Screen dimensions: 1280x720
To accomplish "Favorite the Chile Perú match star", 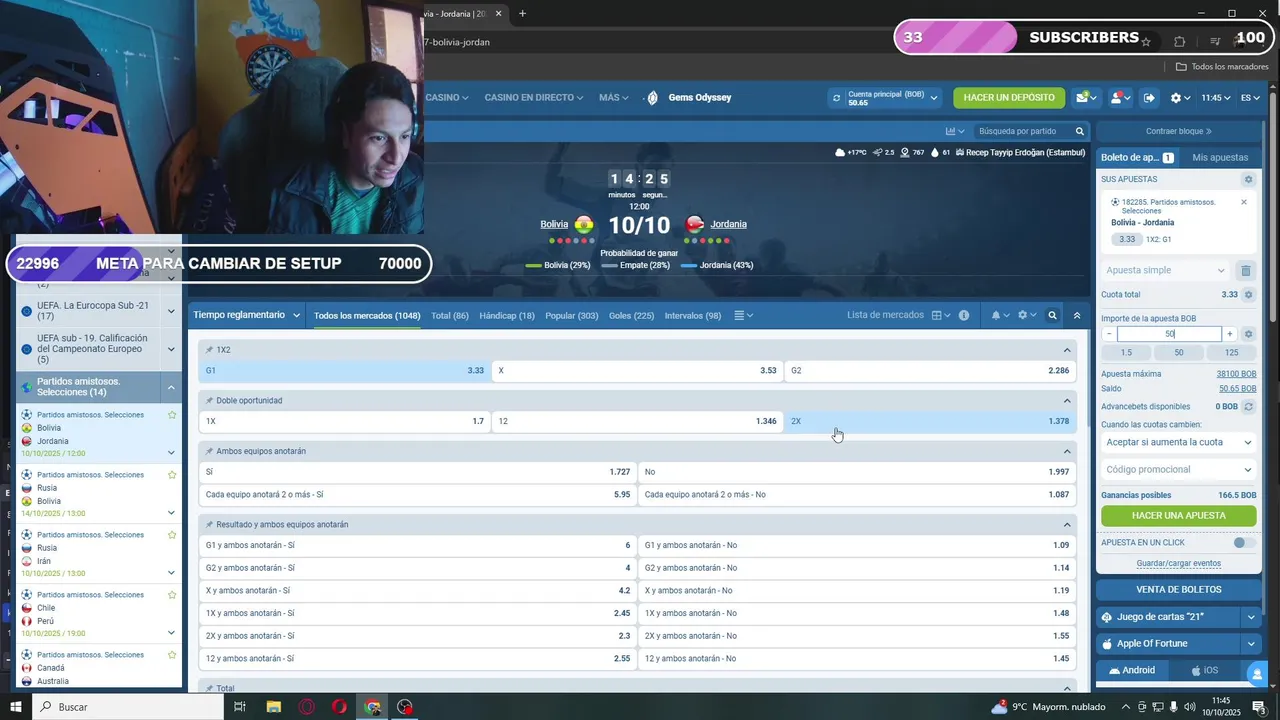I will (172, 594).
